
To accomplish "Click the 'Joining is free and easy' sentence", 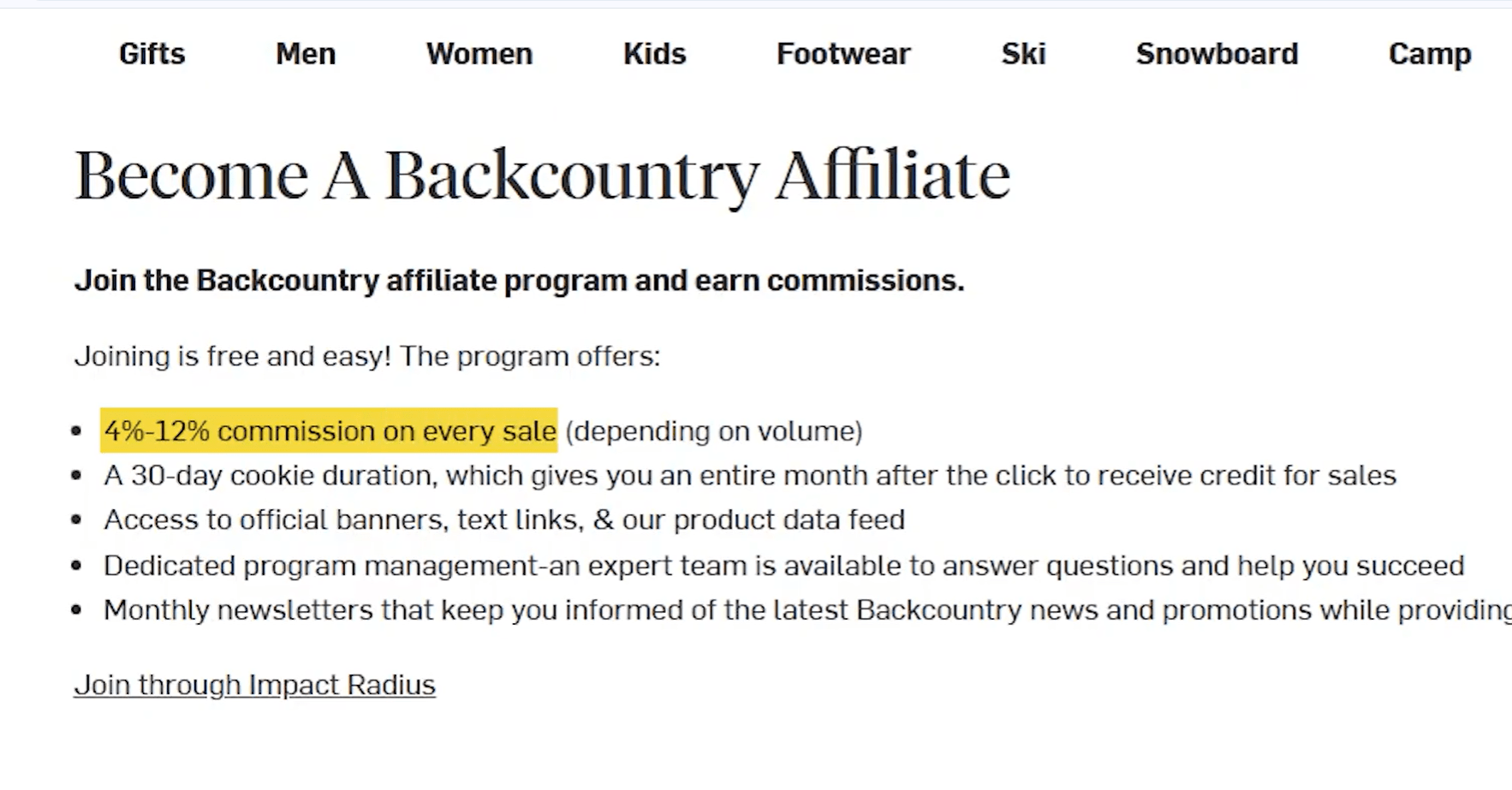I will 367,356.
